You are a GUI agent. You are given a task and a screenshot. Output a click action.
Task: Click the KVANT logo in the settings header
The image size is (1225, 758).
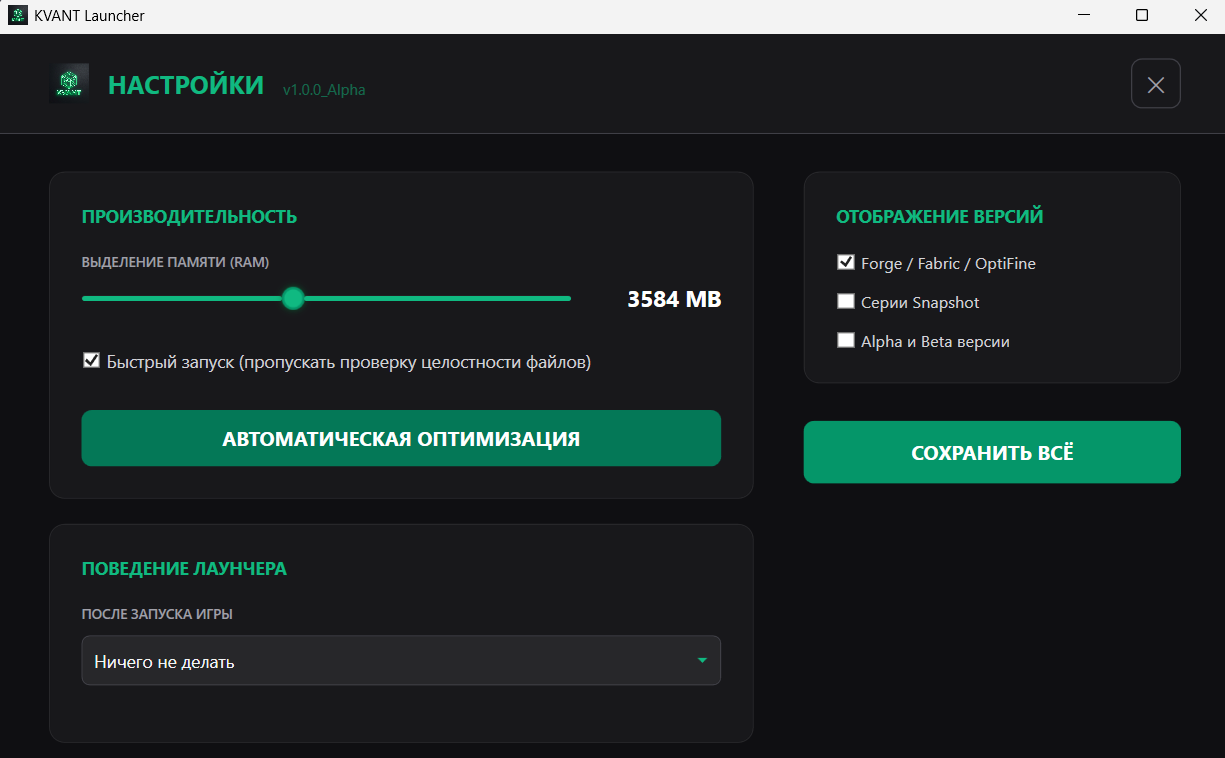(x=69, y=84)
